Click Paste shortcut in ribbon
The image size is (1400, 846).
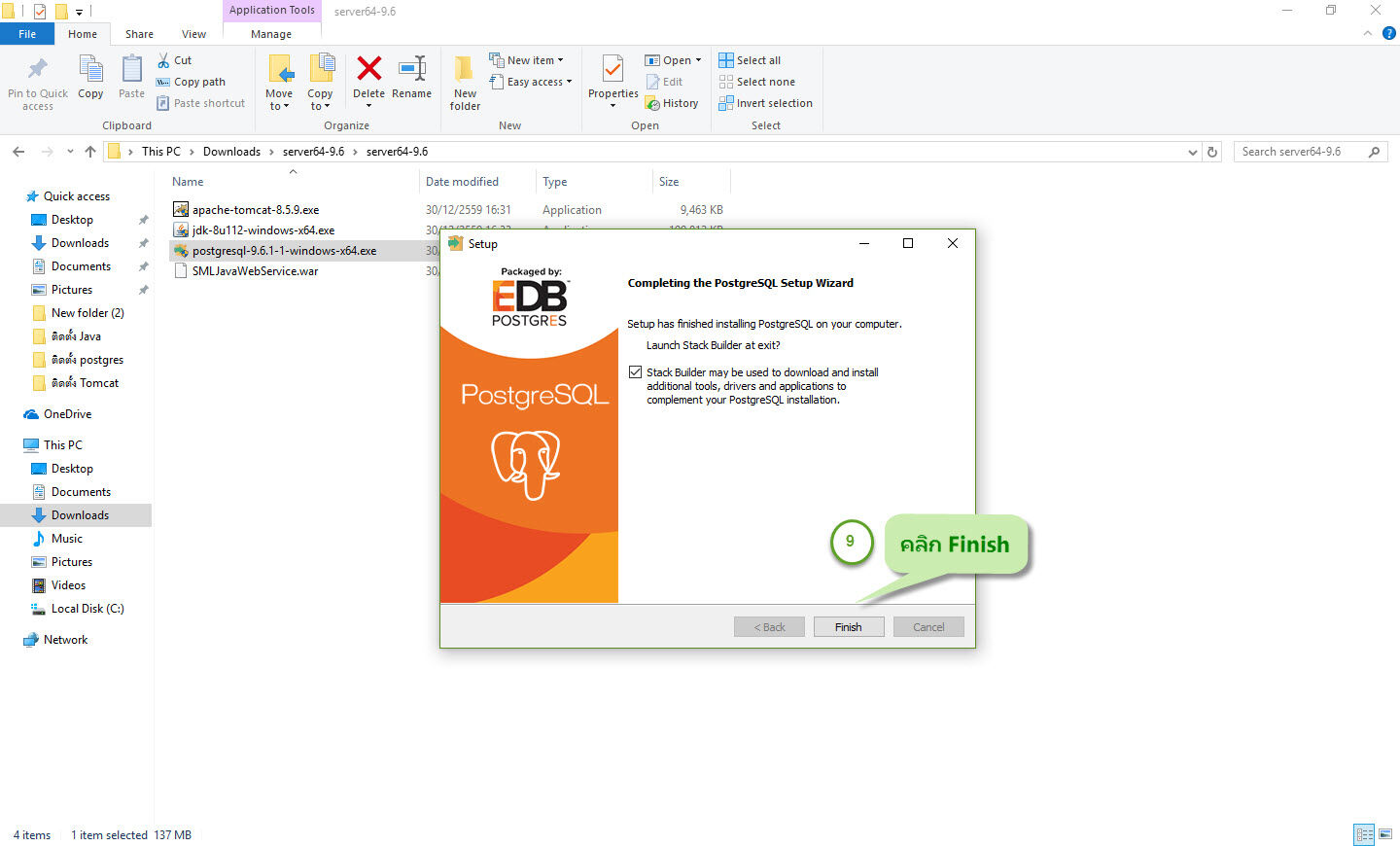[x=201, y=103]
